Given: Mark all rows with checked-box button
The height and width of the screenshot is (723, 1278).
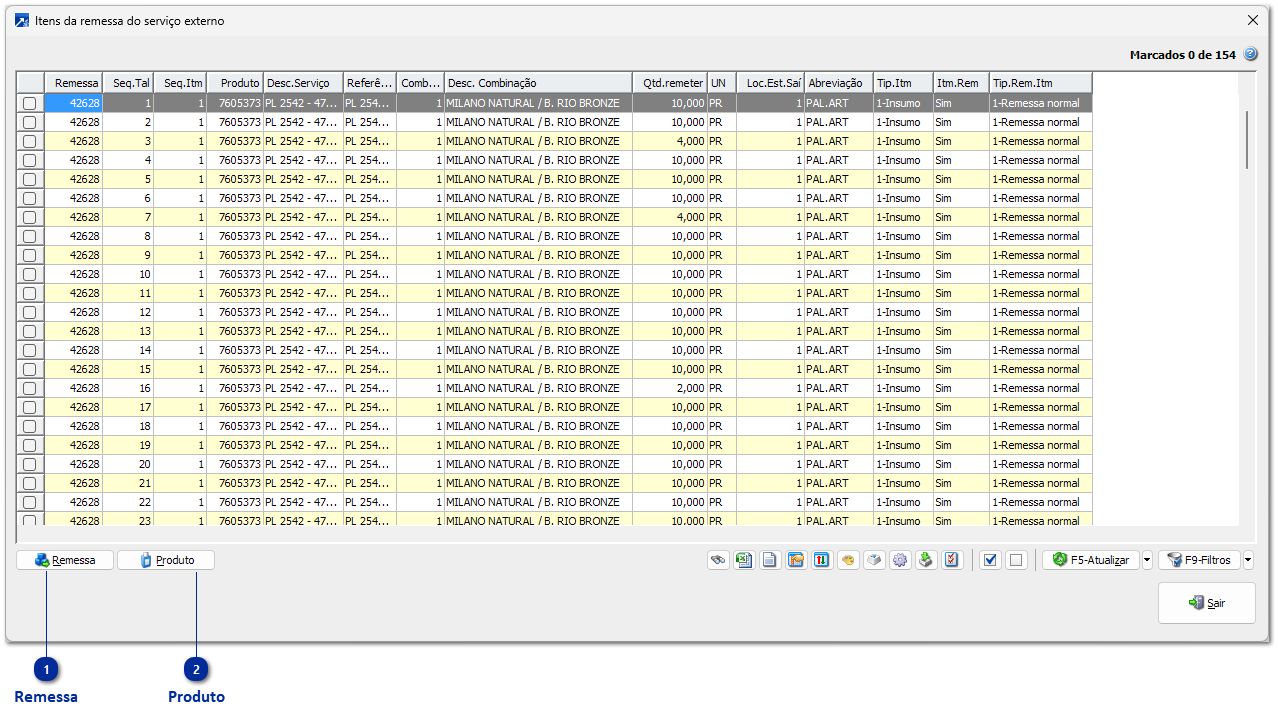Looking at the screenshot, I should (991, 561).
